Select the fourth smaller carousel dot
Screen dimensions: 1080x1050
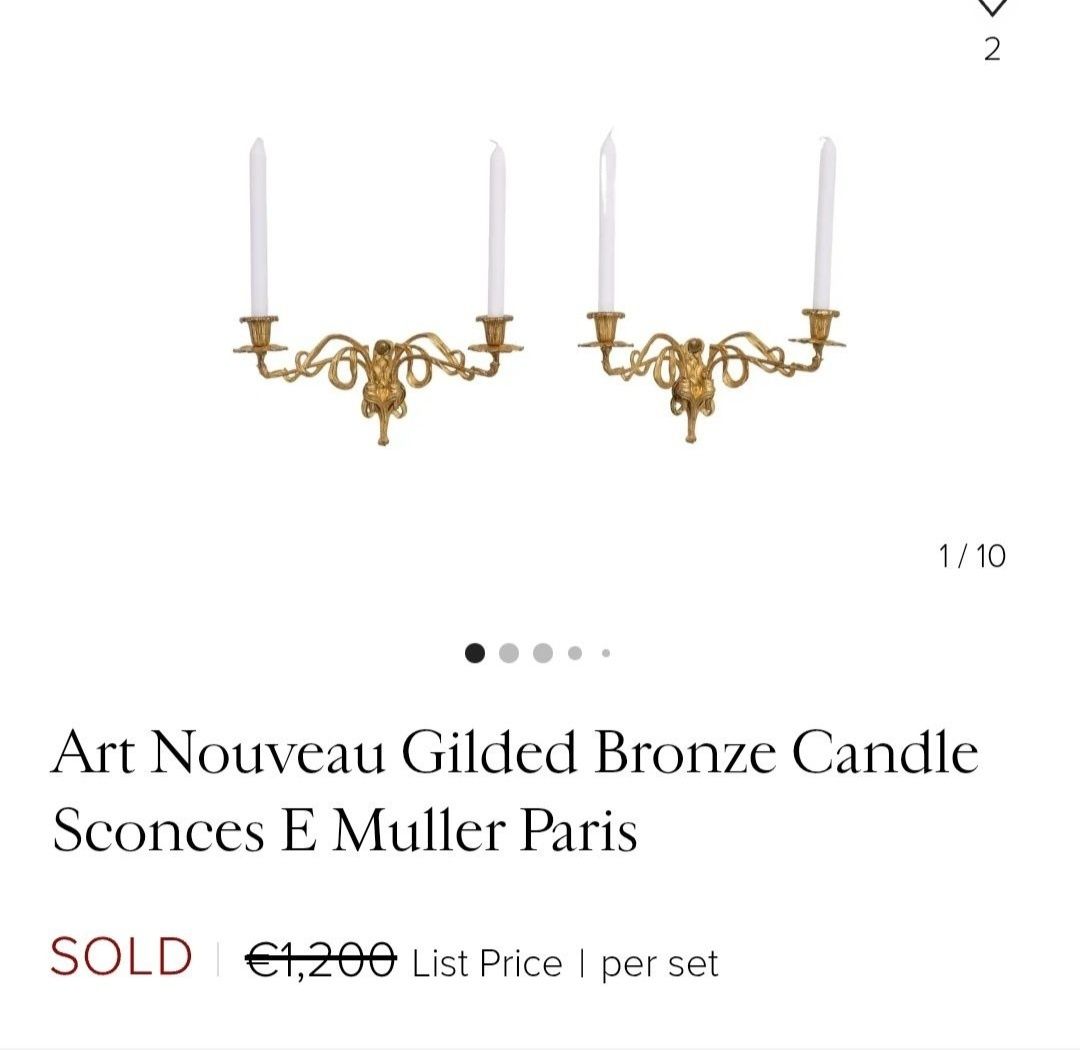(x=575, y=652)
